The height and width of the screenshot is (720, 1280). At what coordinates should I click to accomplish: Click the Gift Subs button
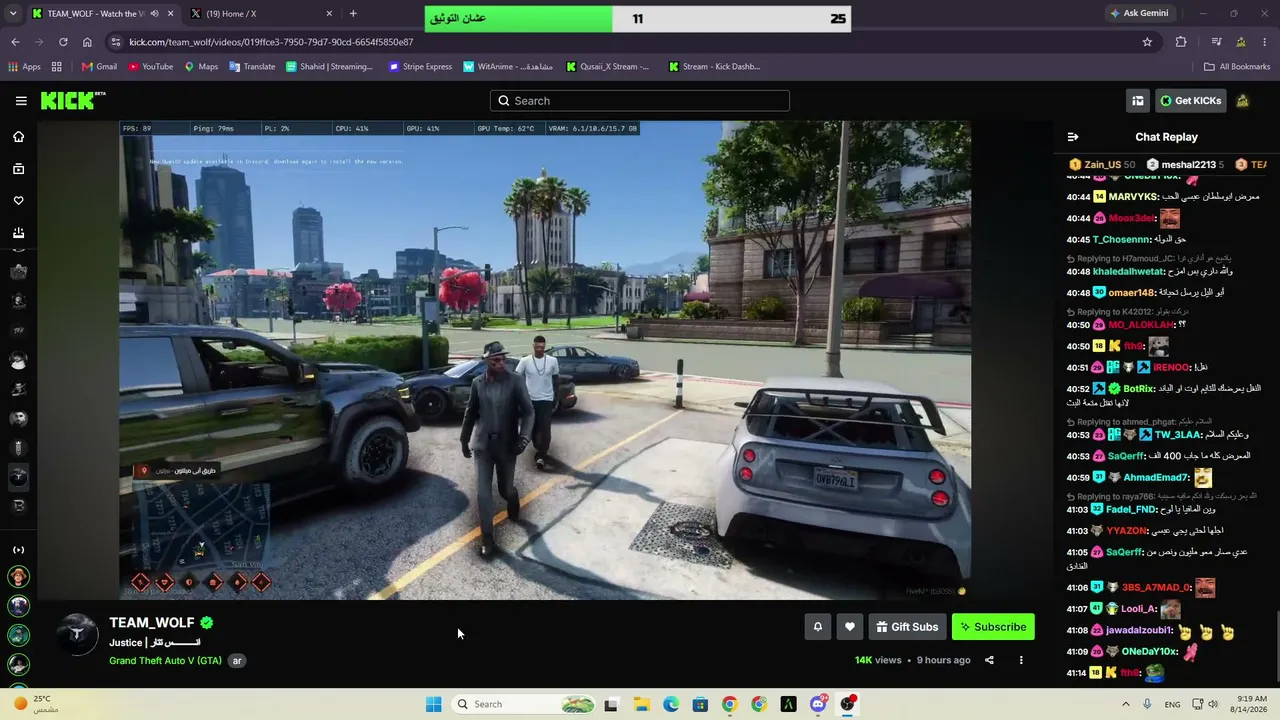click(907, 627)
